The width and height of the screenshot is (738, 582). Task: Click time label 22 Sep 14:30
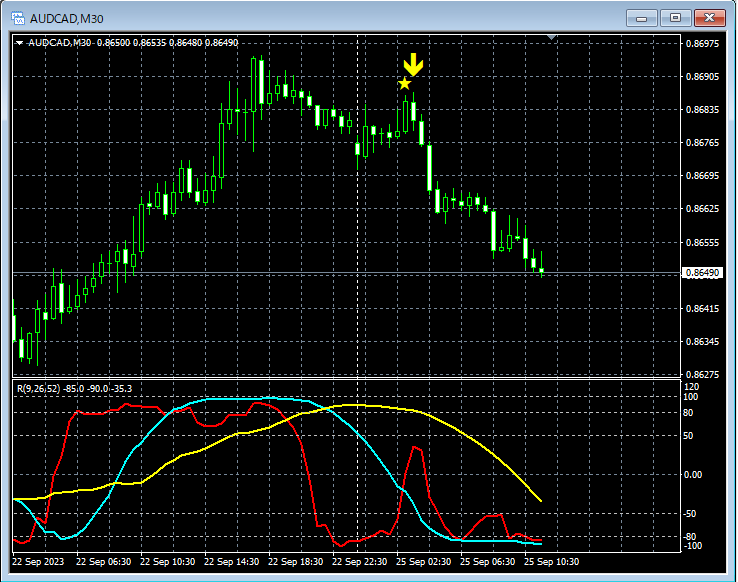pyautogui.click(x=232, y=562)
